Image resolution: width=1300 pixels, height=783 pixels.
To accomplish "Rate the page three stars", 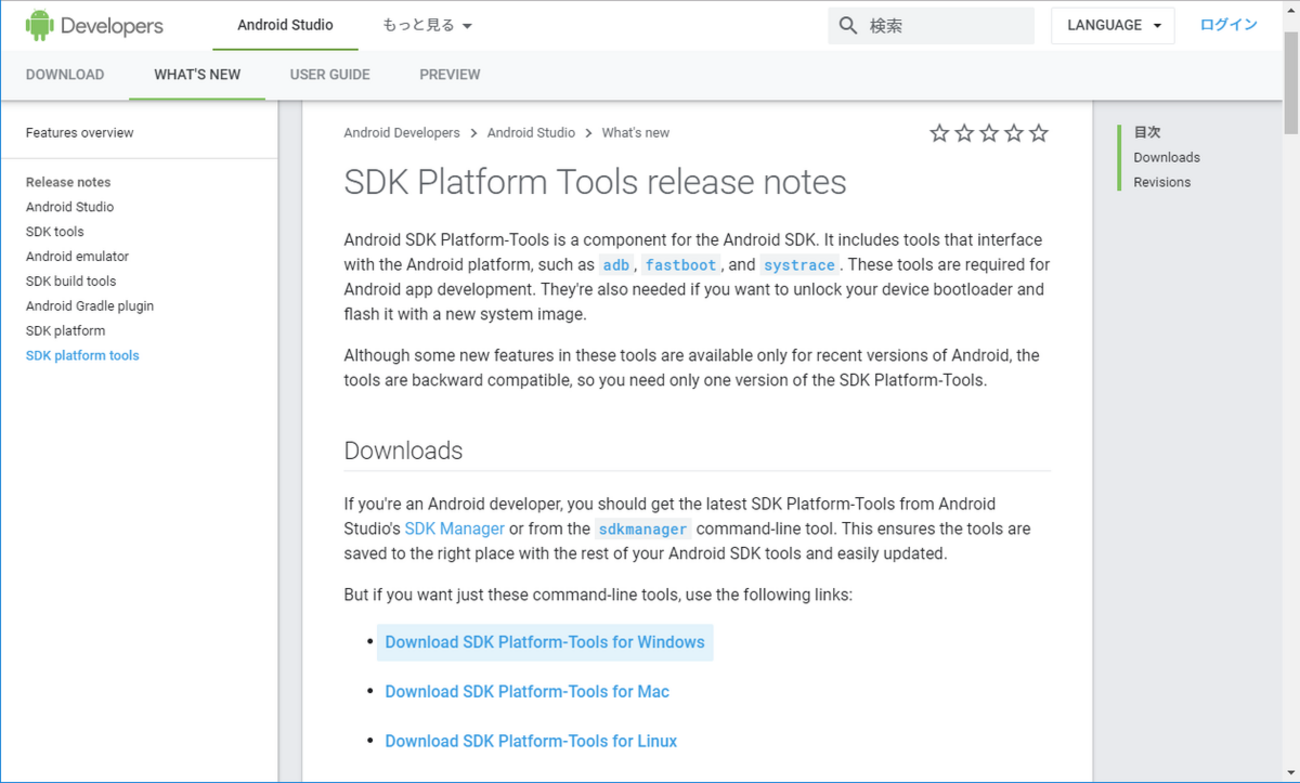I will point(989,133).
